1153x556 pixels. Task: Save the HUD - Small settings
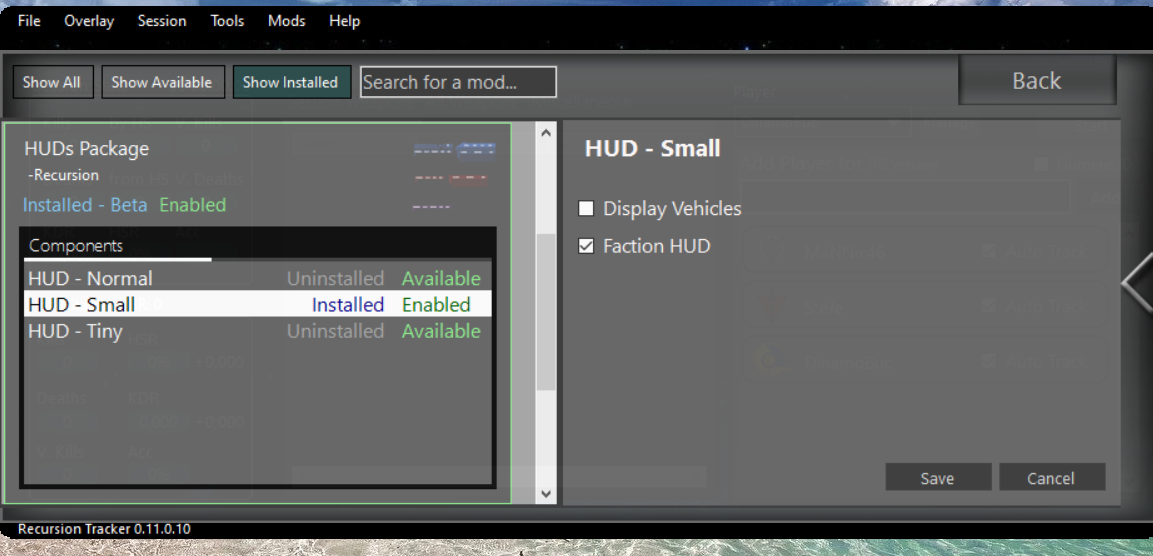pos(937,478)
